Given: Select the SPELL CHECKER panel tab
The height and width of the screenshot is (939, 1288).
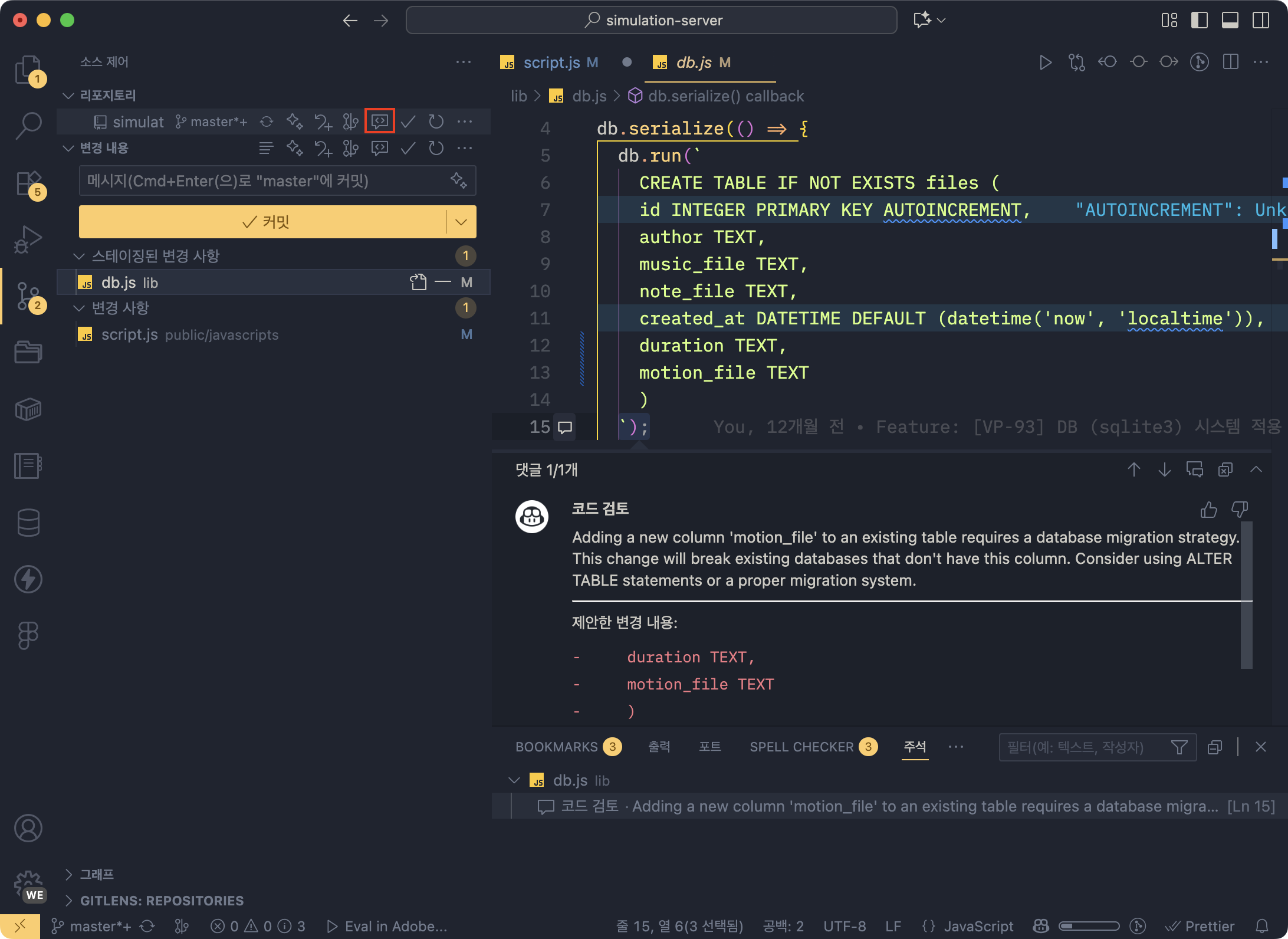Looking at the screenshot, I should pos(802,747).
